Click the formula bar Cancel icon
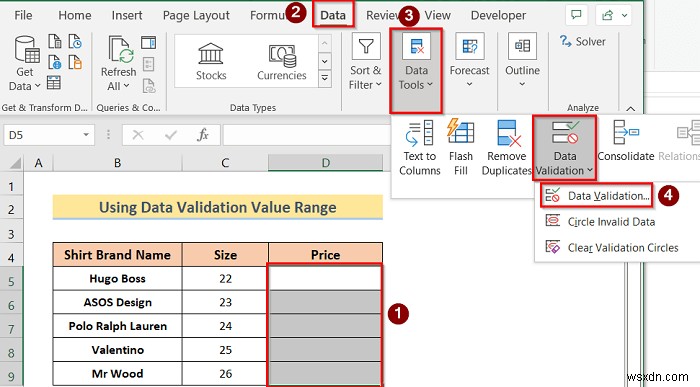Screen dimensions: 700x387 [138, 135]
